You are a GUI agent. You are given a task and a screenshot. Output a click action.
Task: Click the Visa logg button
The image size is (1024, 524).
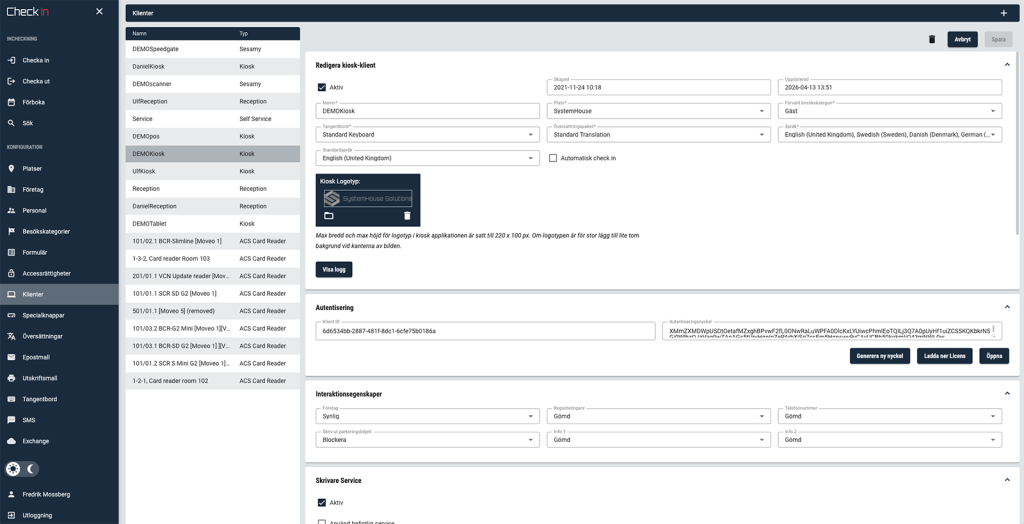[334, 269]
